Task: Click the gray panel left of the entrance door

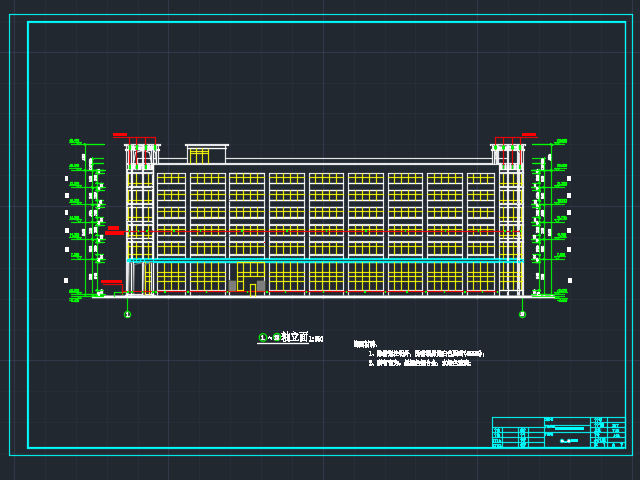Action: [x=233, y=286]
